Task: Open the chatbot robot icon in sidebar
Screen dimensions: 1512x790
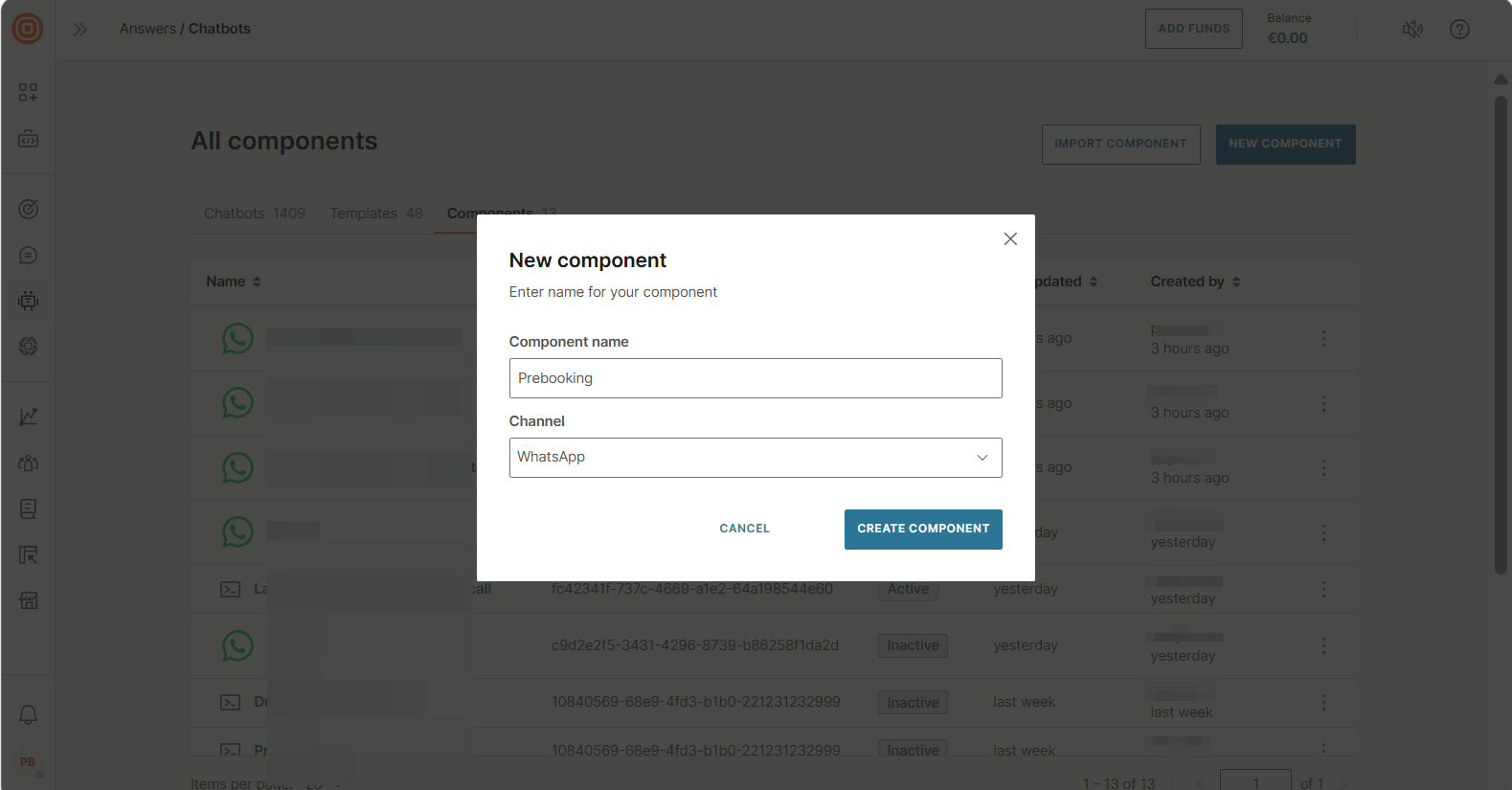Action: (28, 301)
